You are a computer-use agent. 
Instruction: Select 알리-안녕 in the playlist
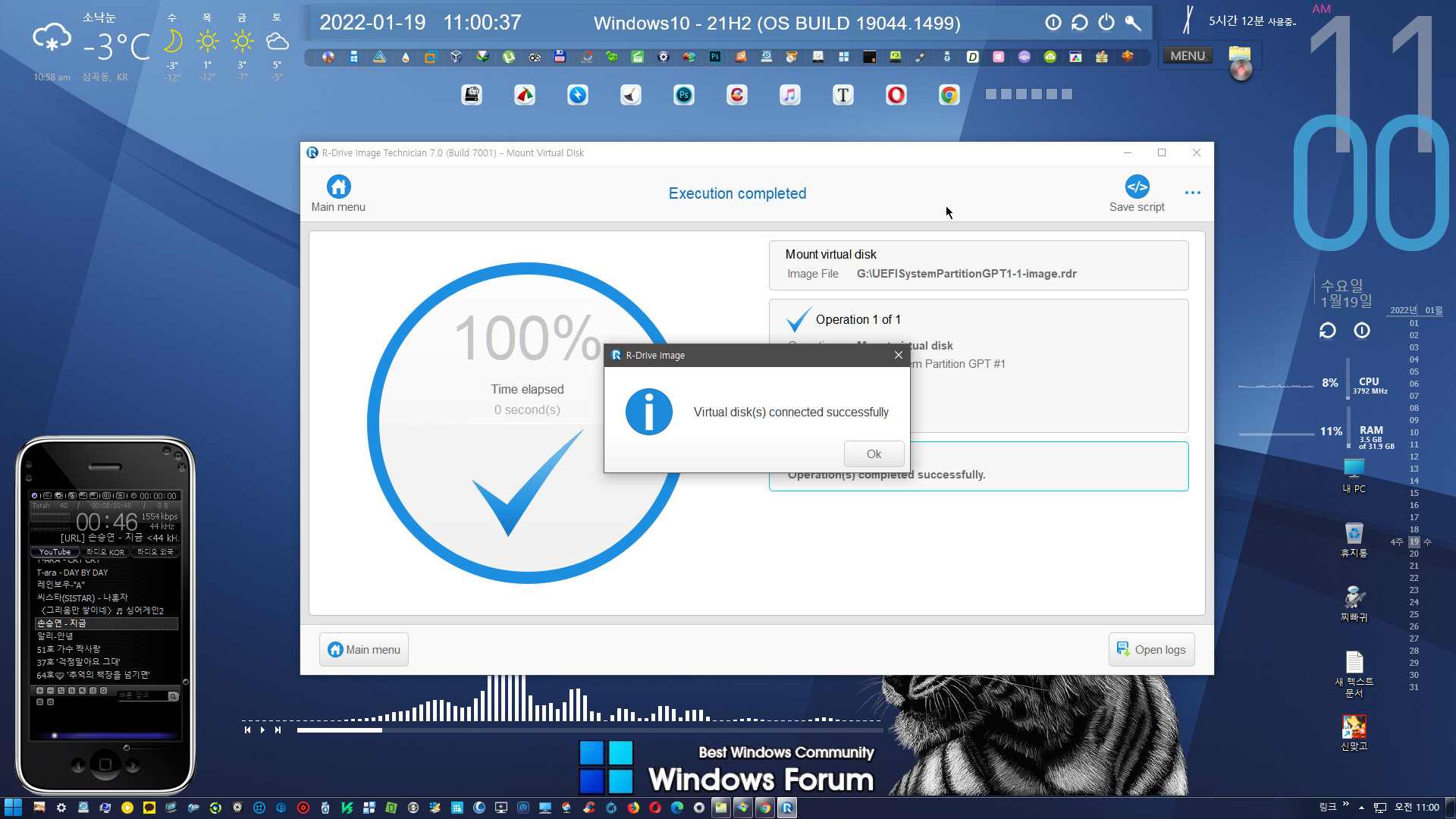coord(55,636)
